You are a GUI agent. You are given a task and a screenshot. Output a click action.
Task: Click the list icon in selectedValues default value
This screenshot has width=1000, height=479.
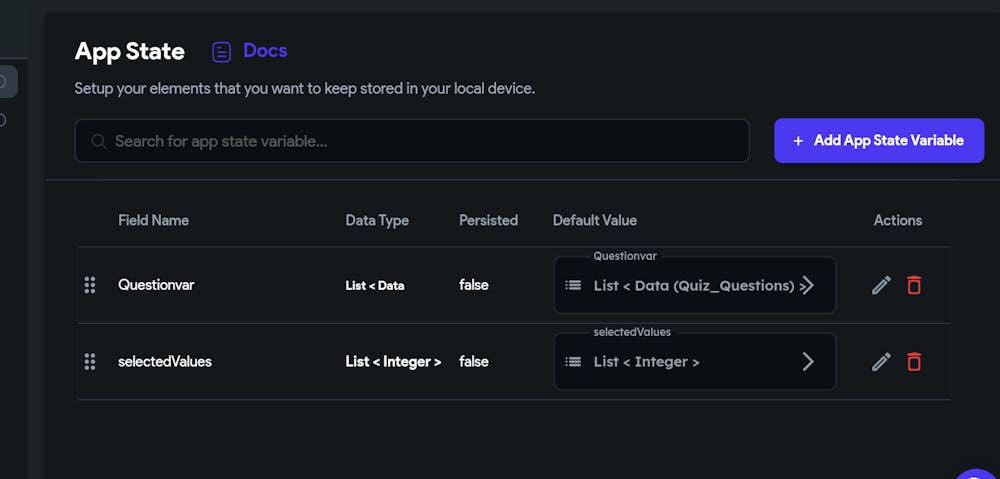[573, 362]
